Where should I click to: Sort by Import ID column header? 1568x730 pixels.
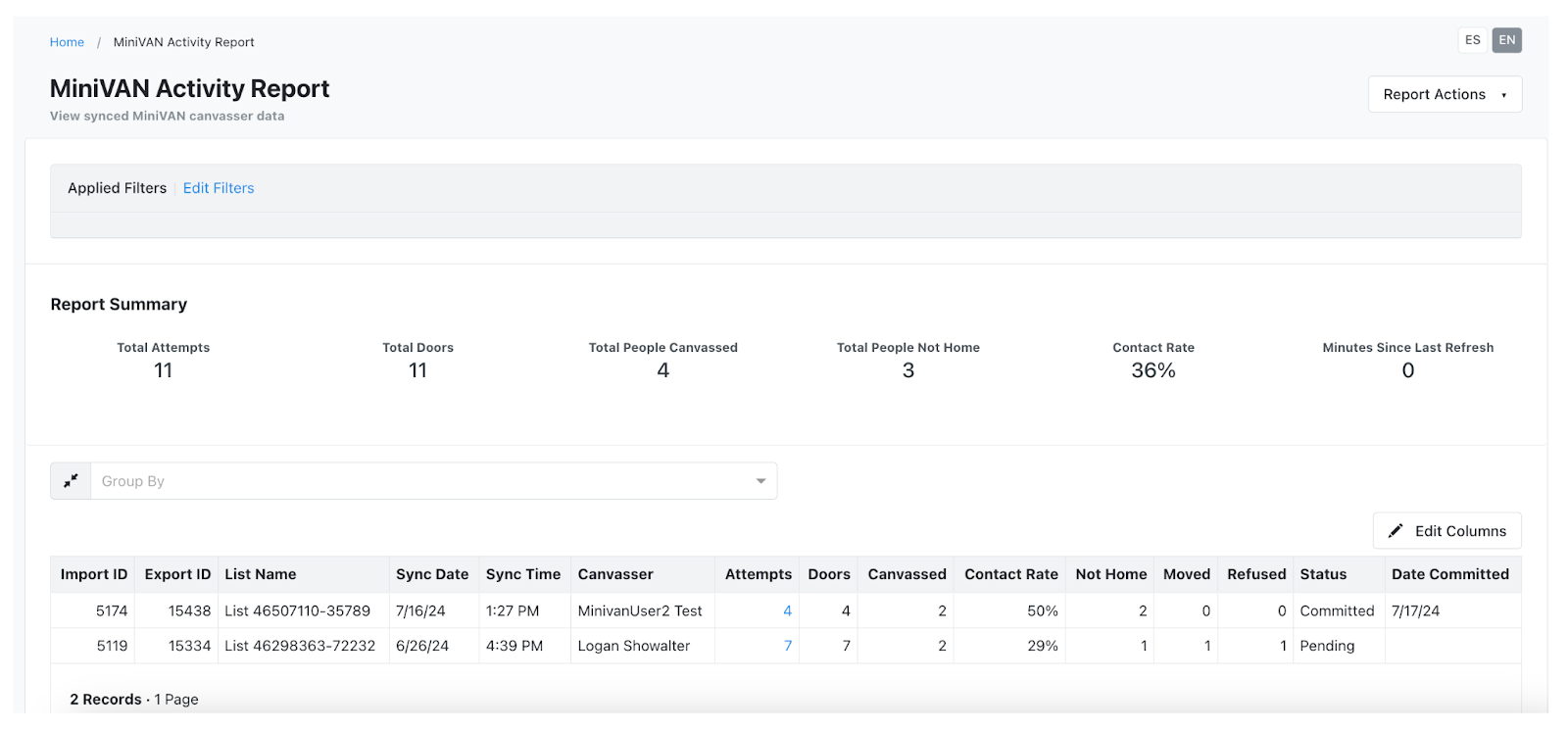pos(94,574)
